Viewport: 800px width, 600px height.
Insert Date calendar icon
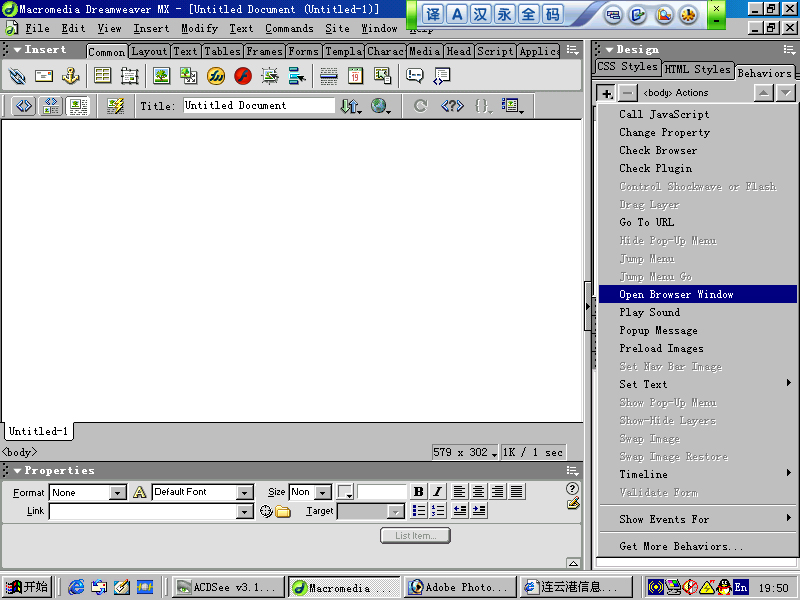(x=356, y=76)
